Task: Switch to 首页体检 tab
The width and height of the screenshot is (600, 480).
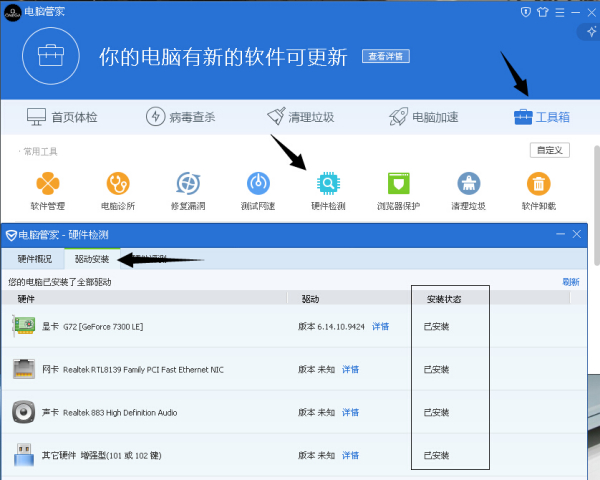Action: pos(62,117)
